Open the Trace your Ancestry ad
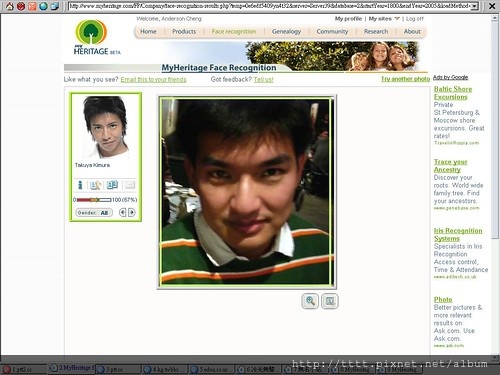This screenshot has width=500, height=375. pyautogui.click(x=450, y=165)
